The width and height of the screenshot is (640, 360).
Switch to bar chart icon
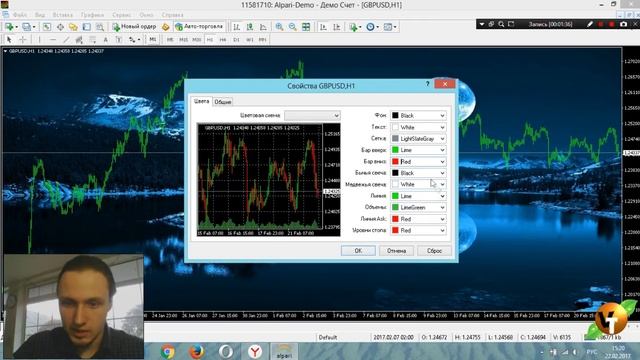click(x=237, y=27)
